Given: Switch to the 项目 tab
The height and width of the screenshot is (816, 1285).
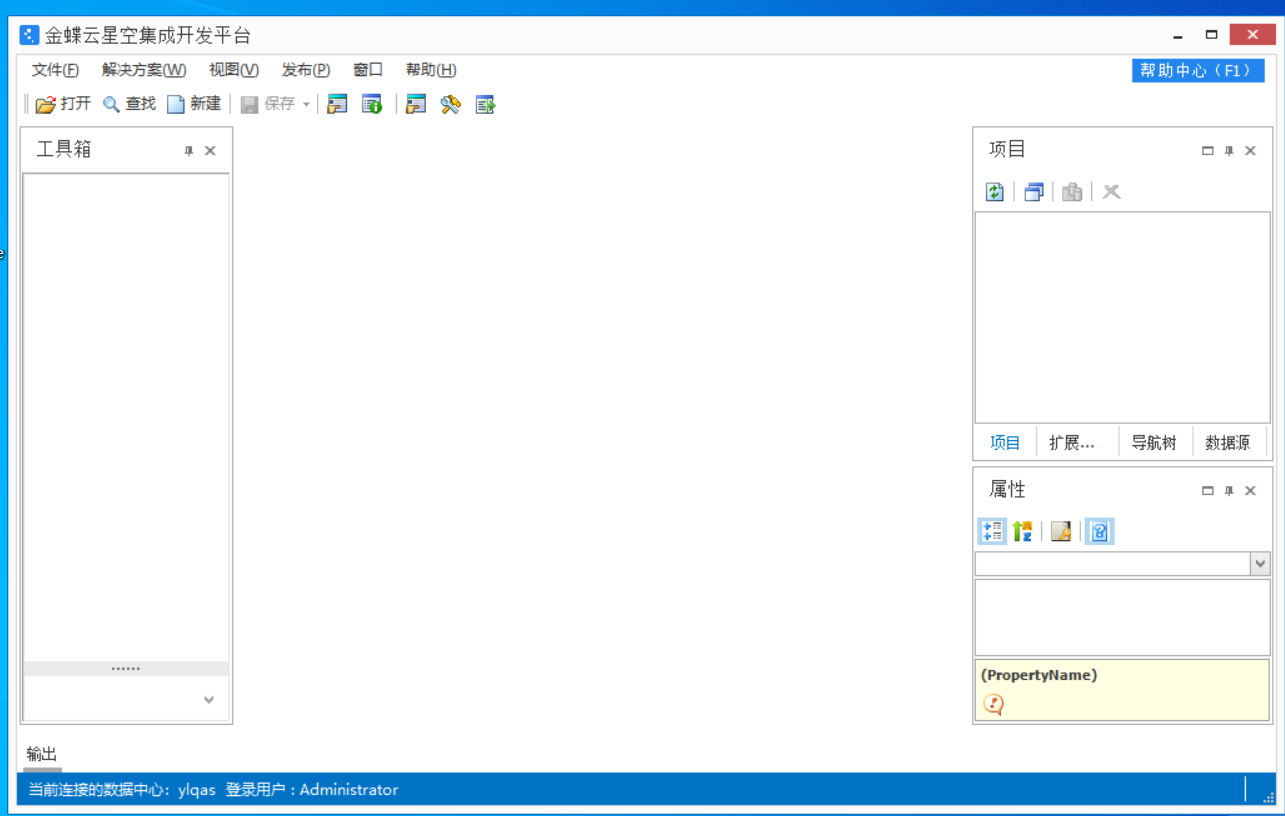Looking at the screenshot, I should (x=1005, y=443).
